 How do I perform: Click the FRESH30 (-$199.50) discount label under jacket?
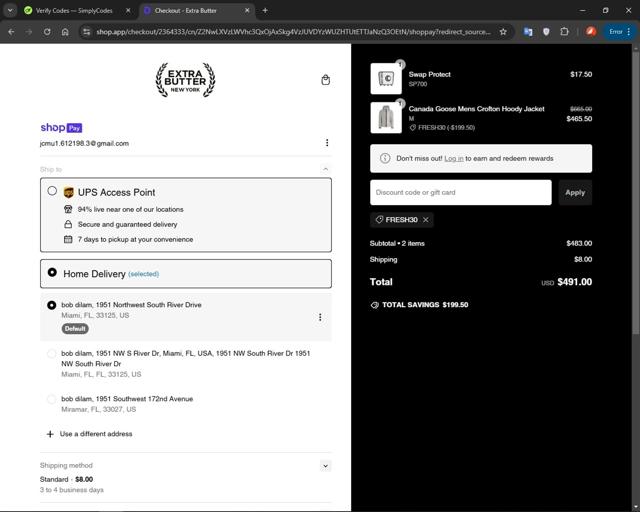click(x=446, y=127)
